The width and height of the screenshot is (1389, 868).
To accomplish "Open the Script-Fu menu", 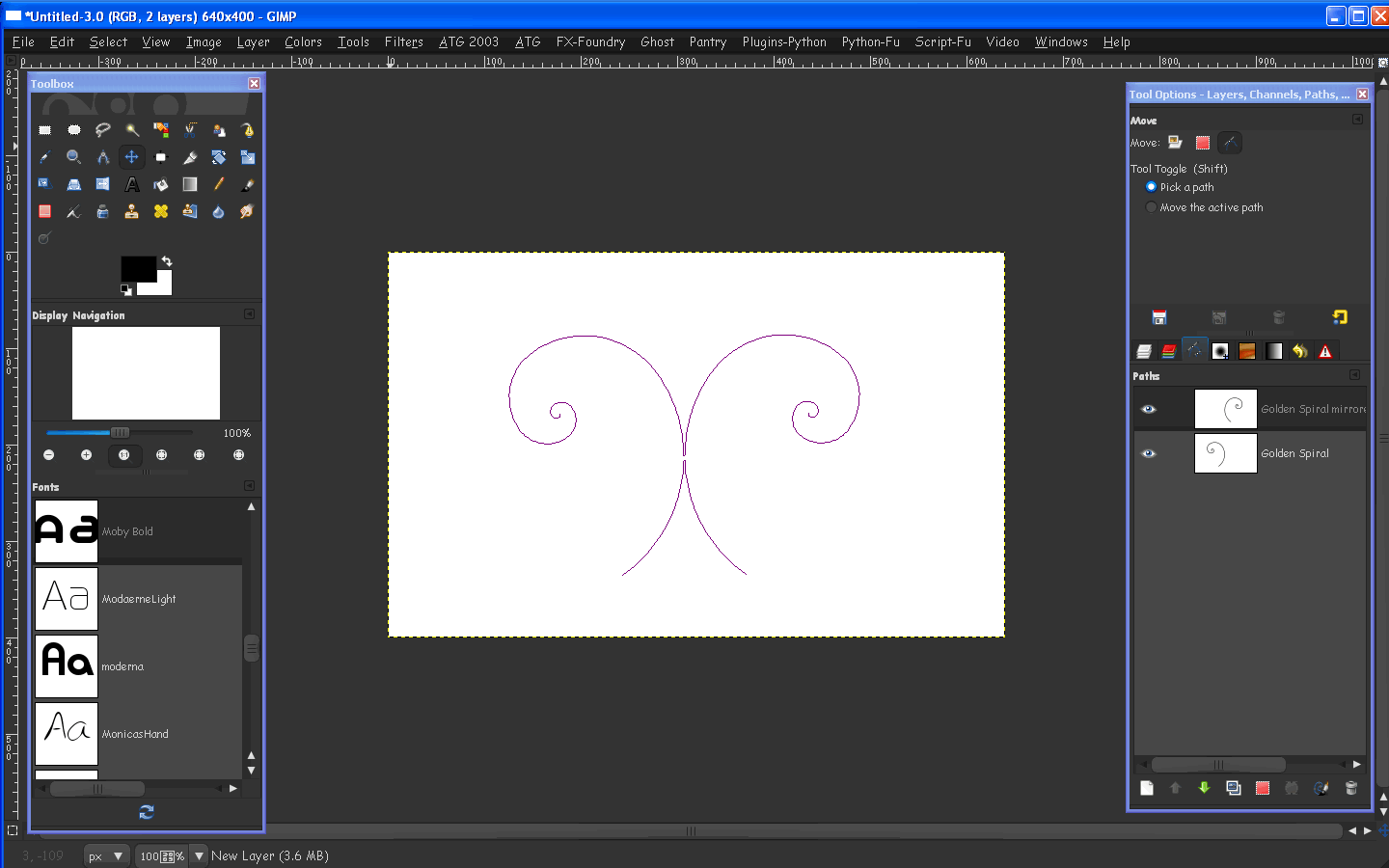I will (942, 41).
